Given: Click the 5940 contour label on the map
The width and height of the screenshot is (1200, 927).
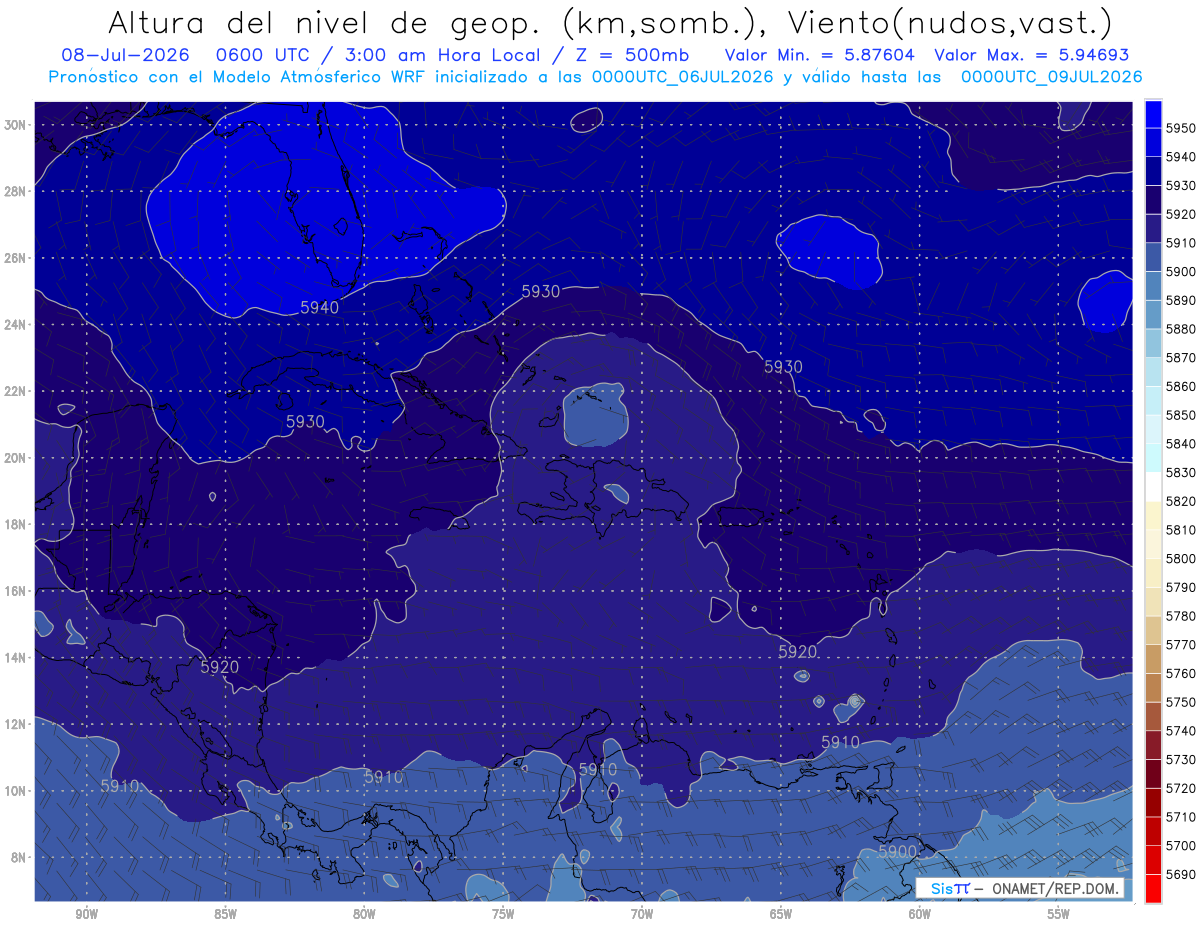Looking at the screenshot, I should (x=320, y=307).
